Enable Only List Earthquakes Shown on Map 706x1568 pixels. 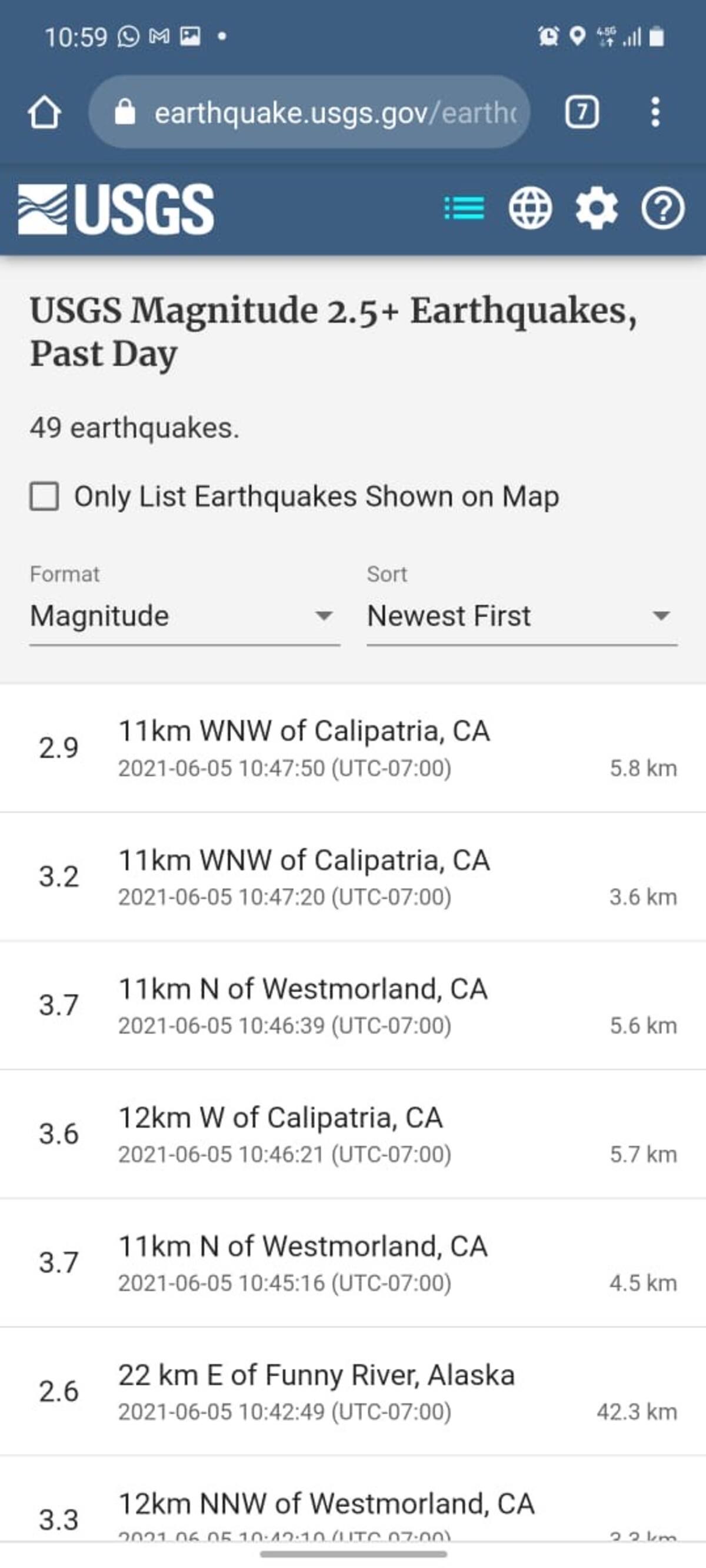tap(45, 496)
